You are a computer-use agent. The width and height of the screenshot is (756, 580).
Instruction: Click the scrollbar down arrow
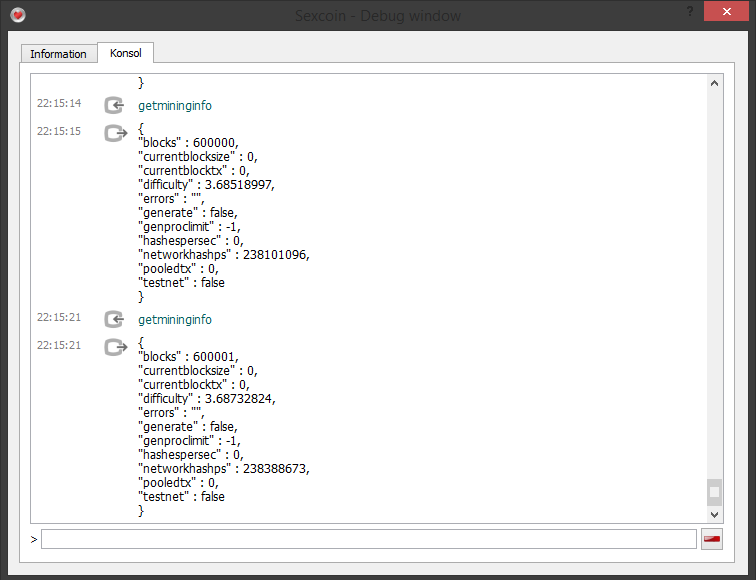coord(715,514)
